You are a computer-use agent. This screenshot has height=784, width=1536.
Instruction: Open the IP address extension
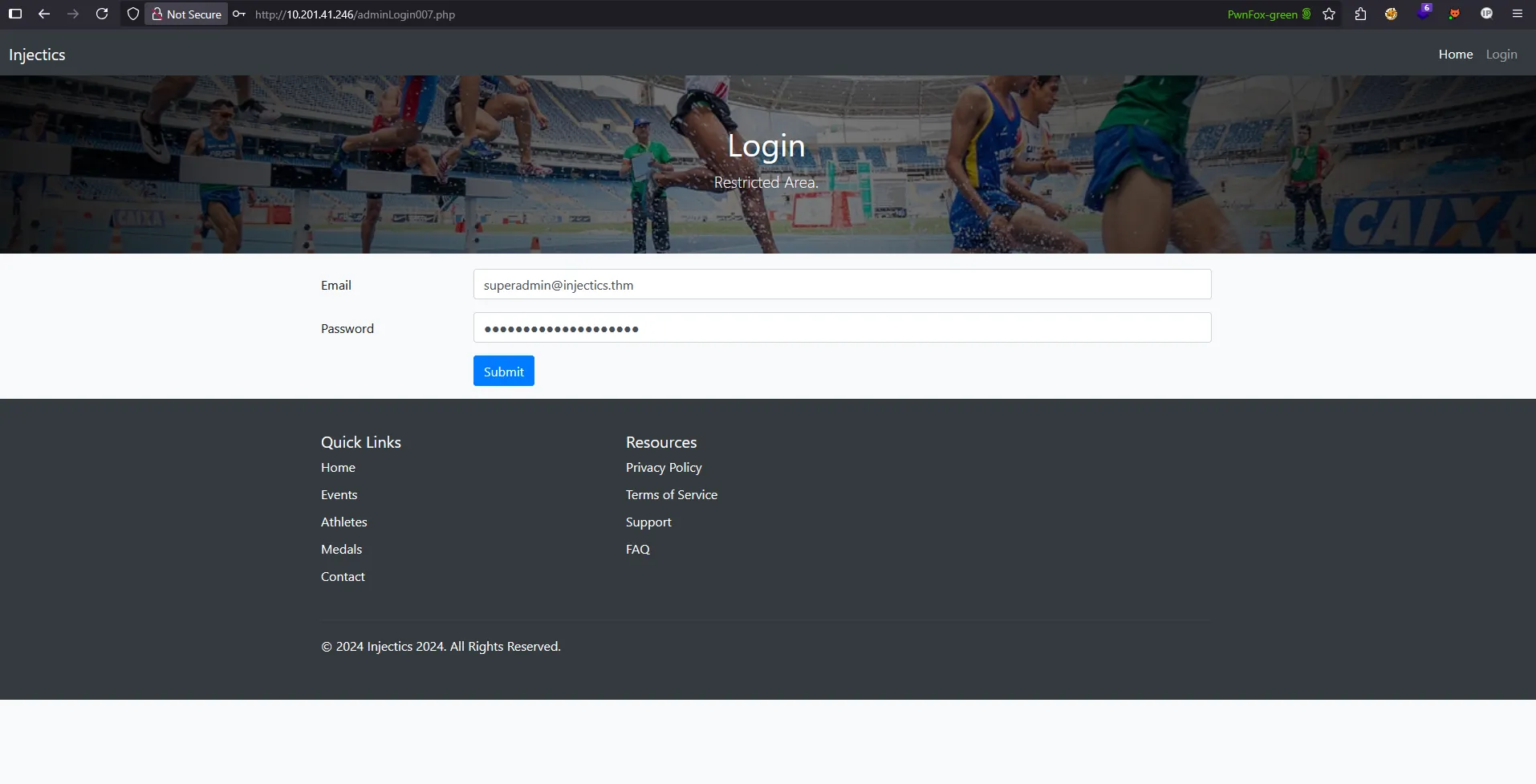coord(1487,14)
